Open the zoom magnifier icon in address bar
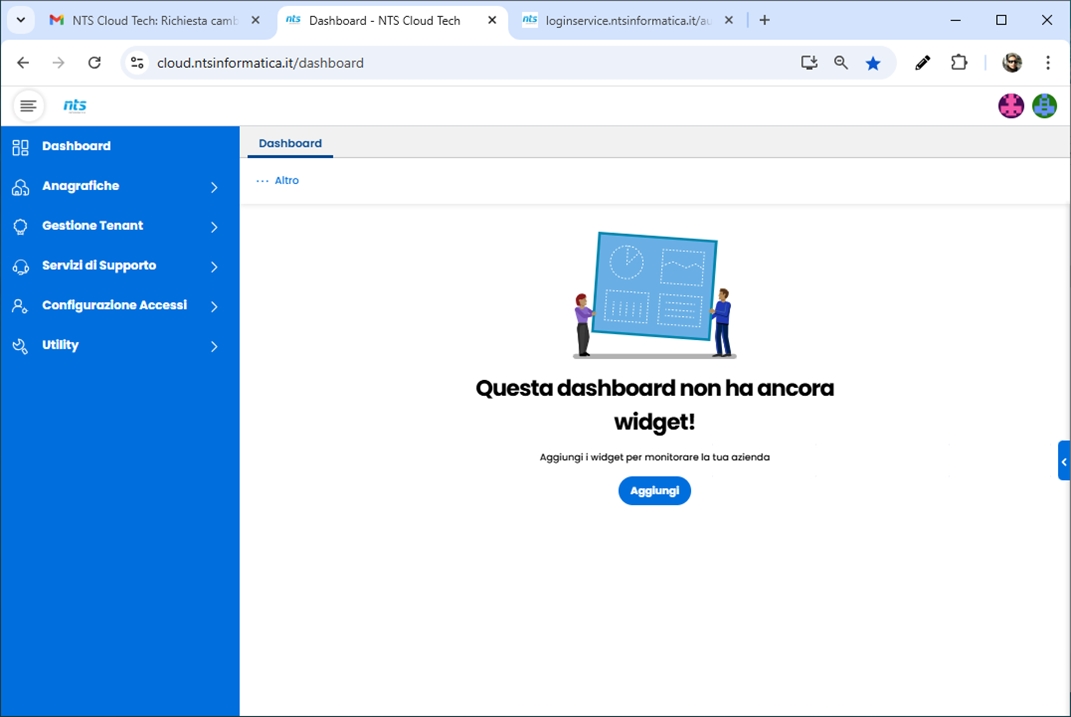1071x717 pixels. tap(841, 63)
